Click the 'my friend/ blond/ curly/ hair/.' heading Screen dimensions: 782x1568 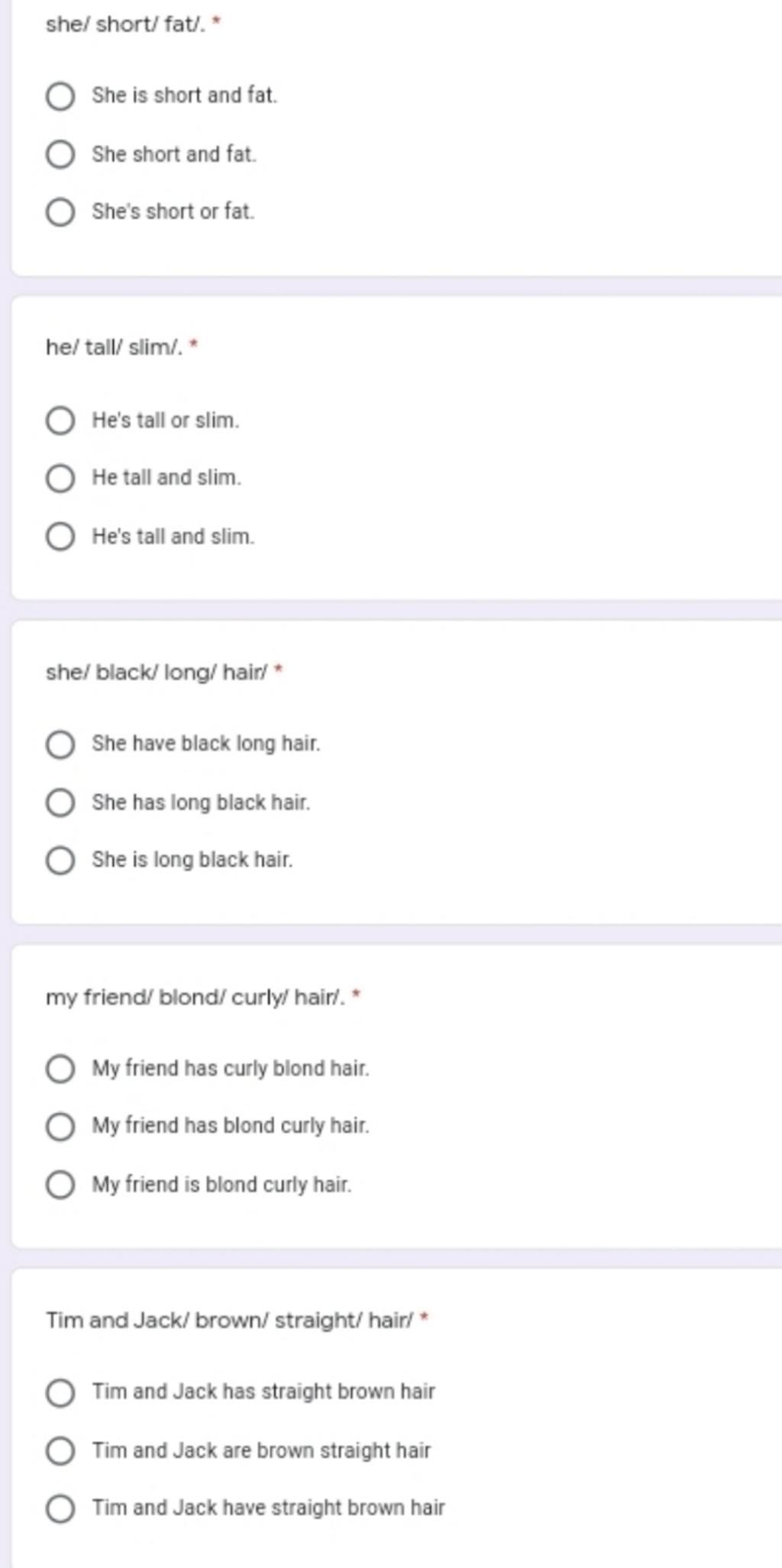(x=195, y=997)
